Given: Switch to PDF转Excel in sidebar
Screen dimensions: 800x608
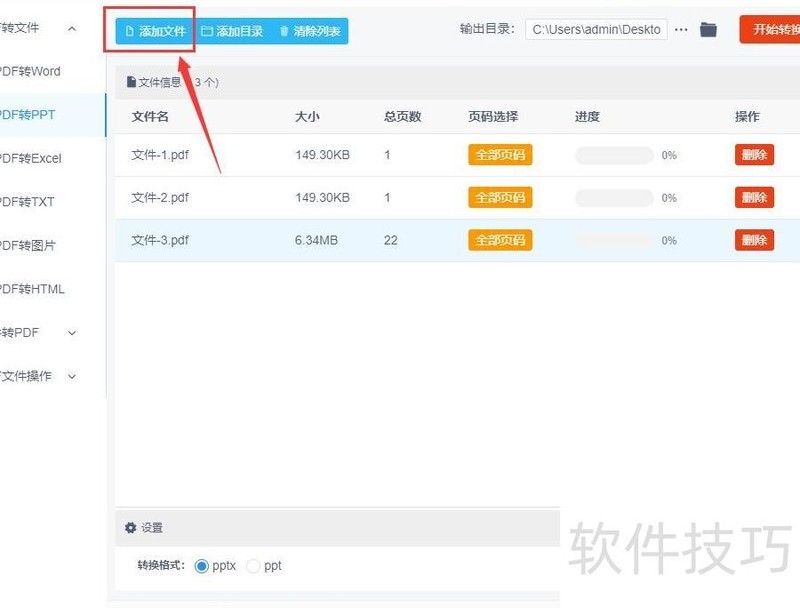Looking at the screenshot, I should pos(32,158).
